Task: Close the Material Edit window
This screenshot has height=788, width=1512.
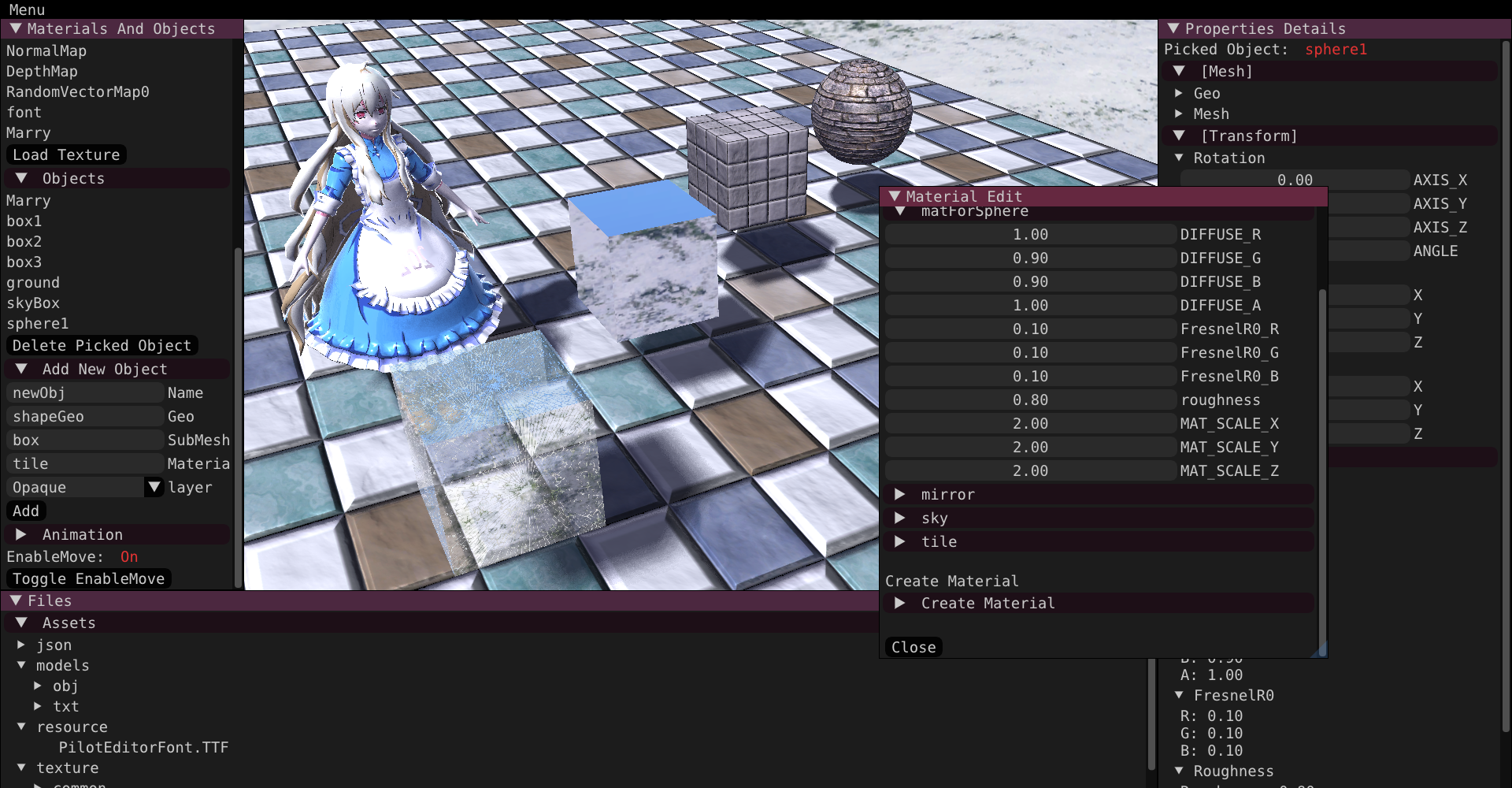Action: tap(913, 647)
